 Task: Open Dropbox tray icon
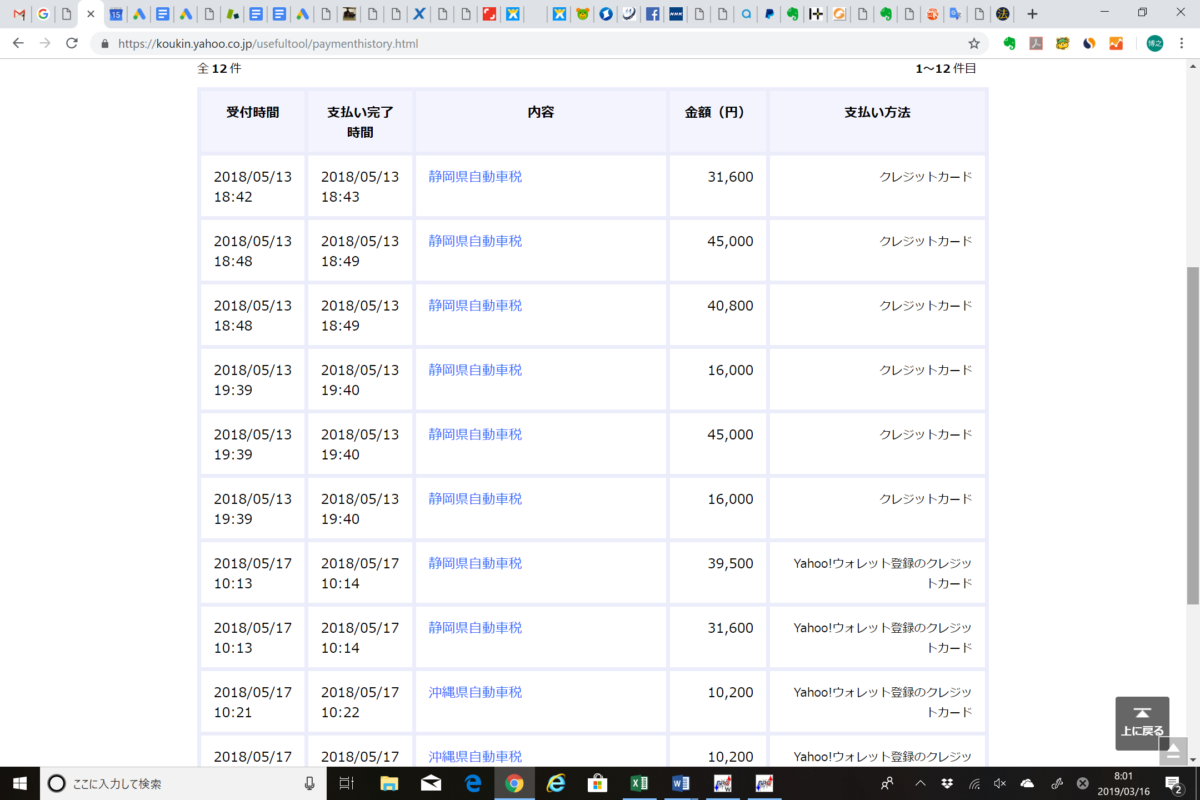click(947, 783)
